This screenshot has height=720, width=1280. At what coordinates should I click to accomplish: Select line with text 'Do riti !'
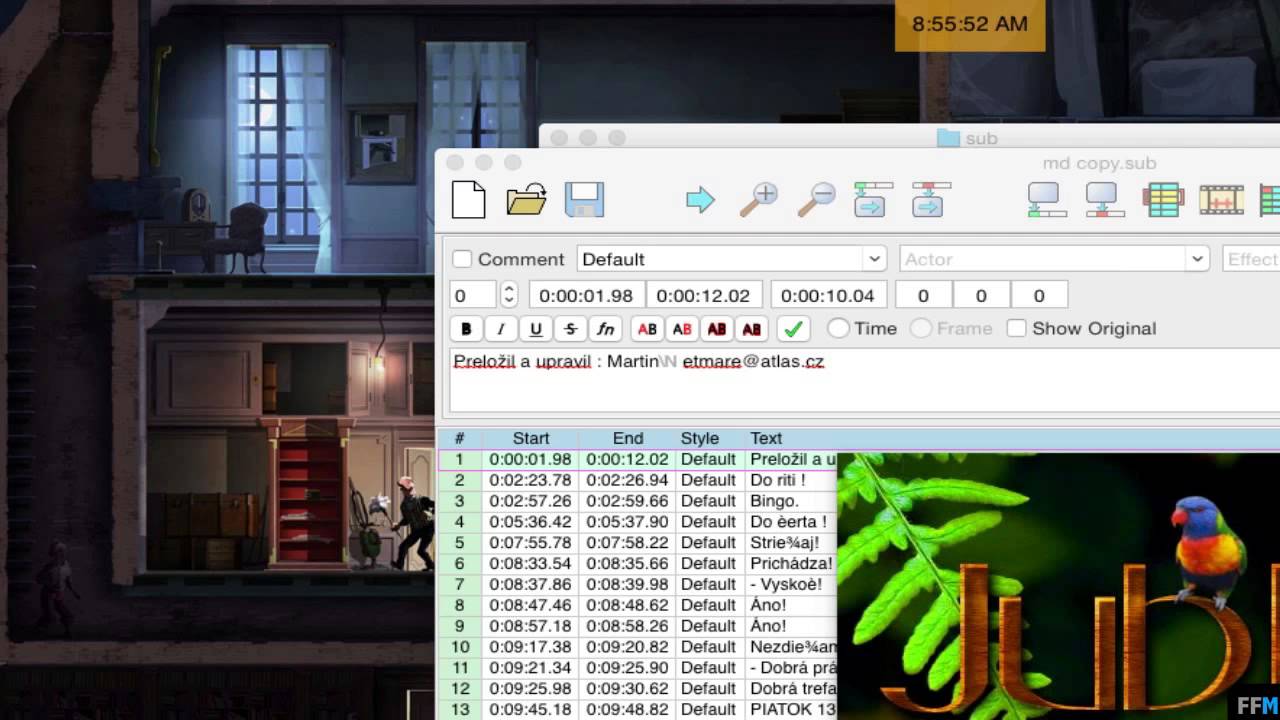[x=638, y=481]
